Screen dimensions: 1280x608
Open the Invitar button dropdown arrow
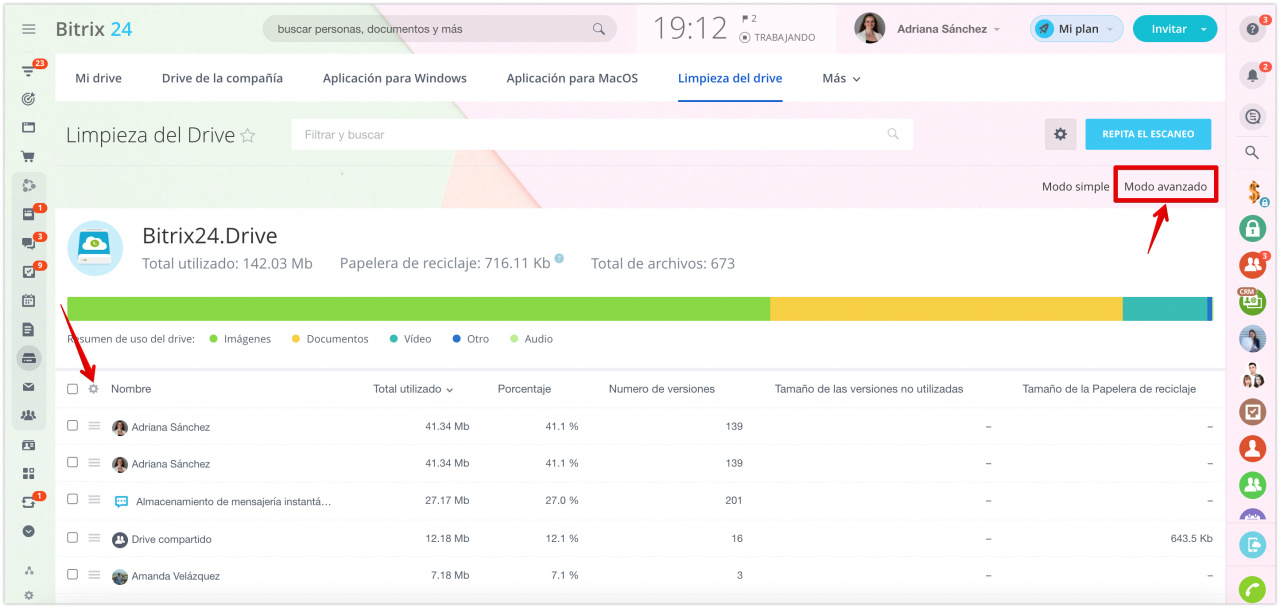[1204, 29]
